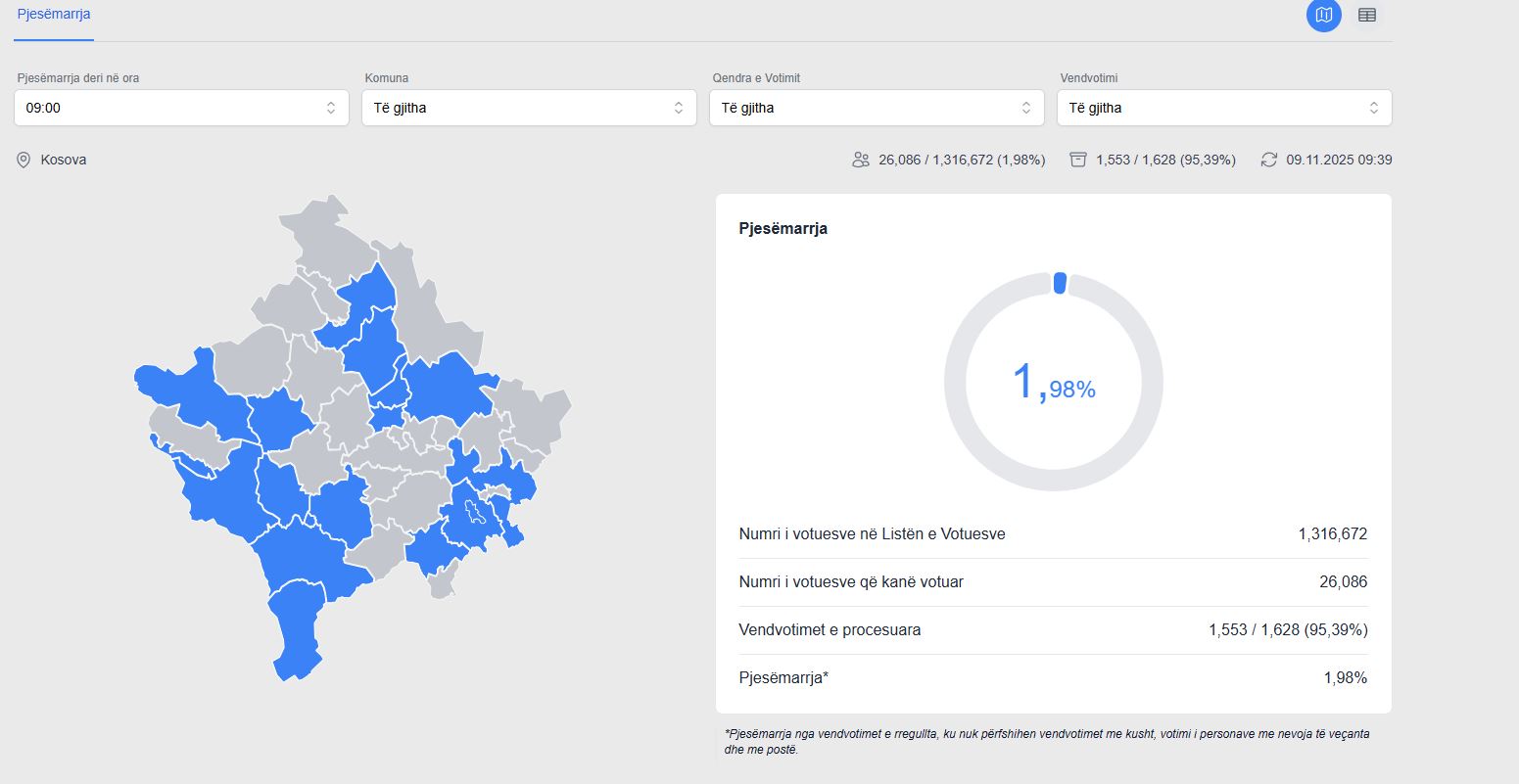Viewport: 1519px width, 784px height.
Task: Expand the Vendvotimi dropdown
Action: [x=1224, y=108]
